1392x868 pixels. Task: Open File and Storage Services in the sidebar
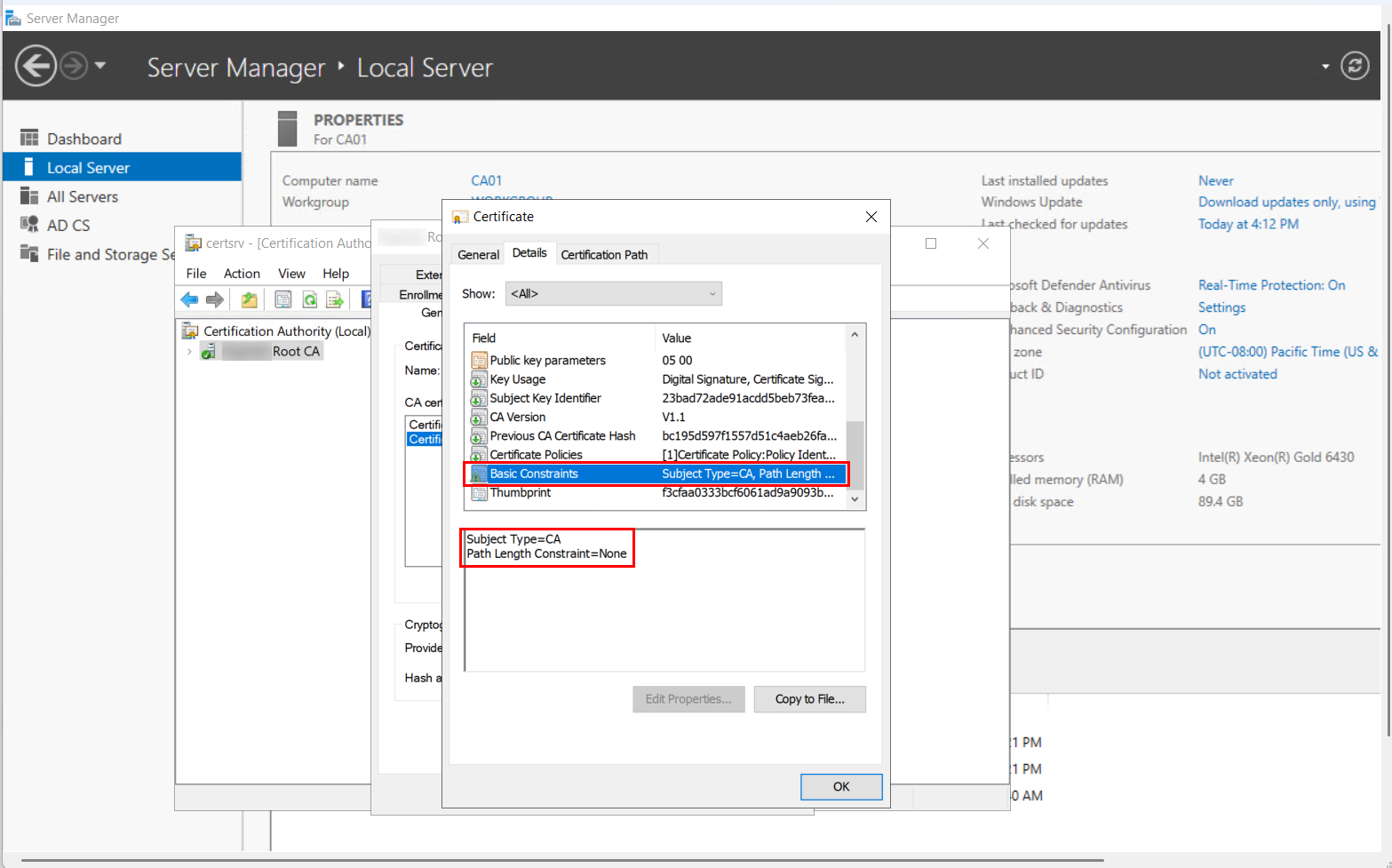(98, 254)
